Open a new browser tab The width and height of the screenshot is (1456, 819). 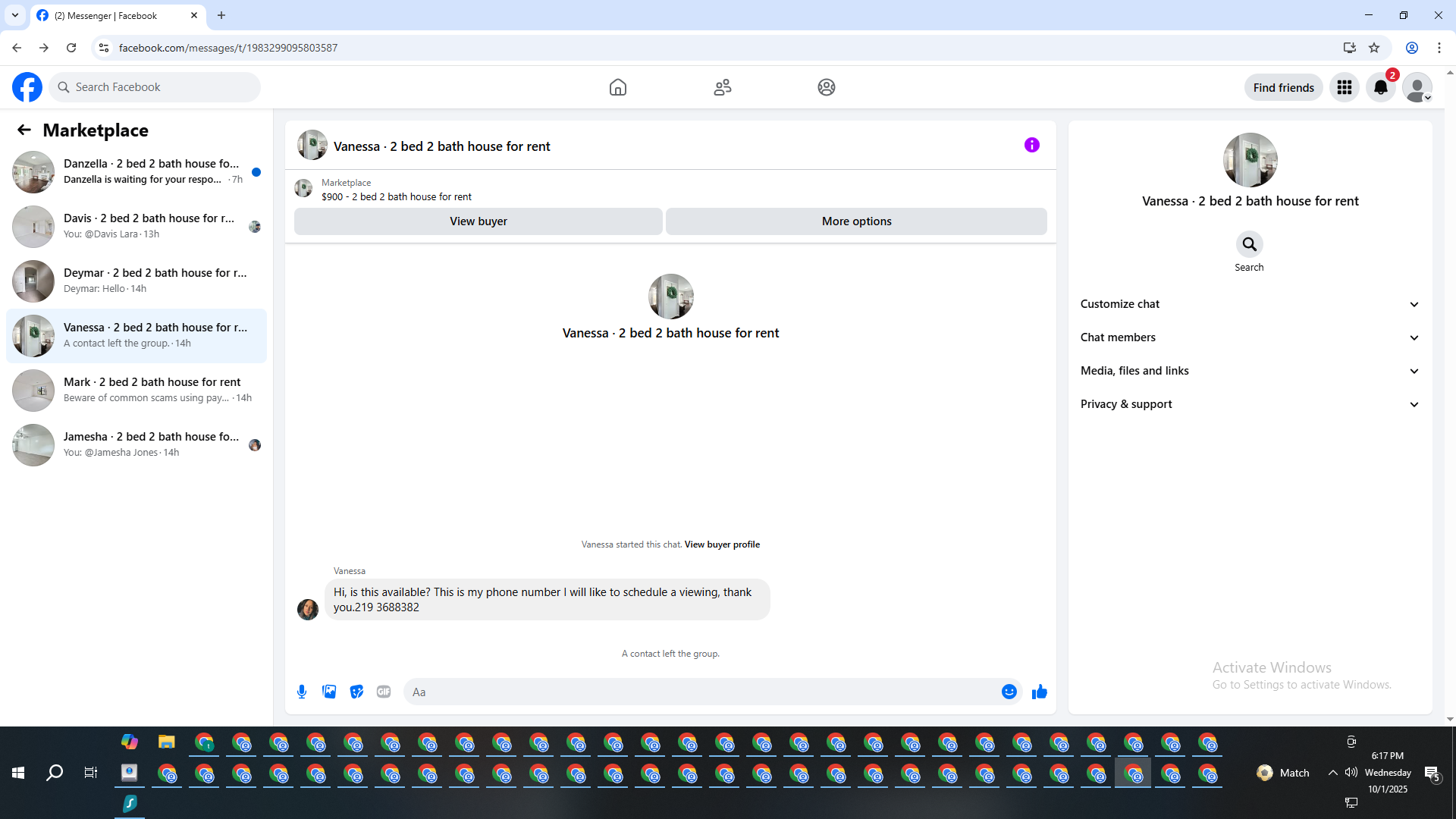pyautogui.click(x=221, y=15)
